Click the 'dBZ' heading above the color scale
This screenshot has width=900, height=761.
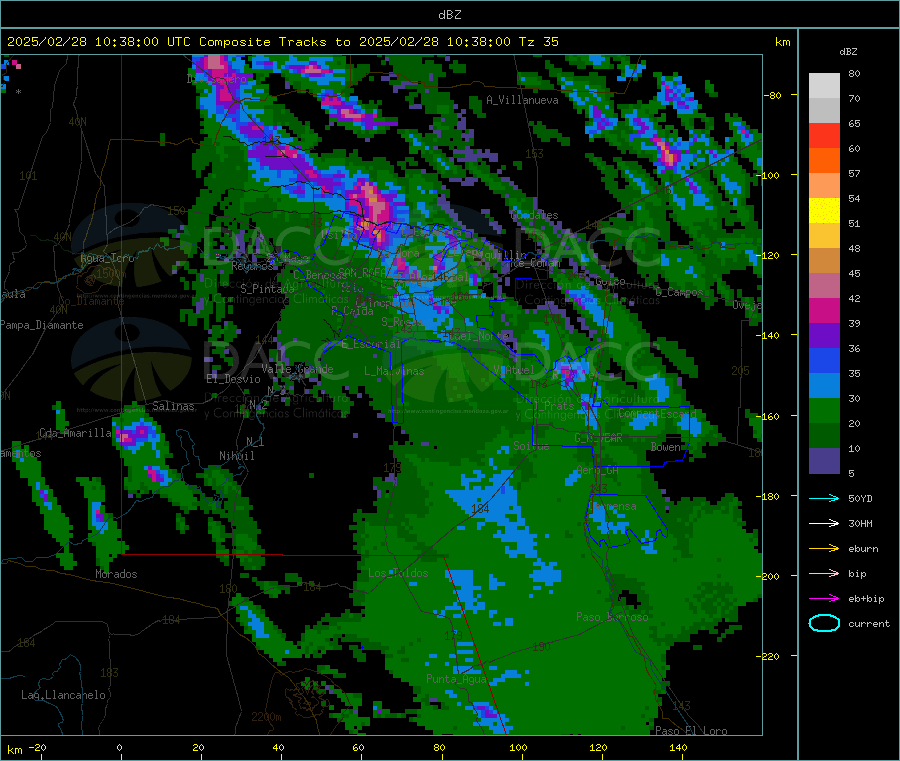(848, 51)
